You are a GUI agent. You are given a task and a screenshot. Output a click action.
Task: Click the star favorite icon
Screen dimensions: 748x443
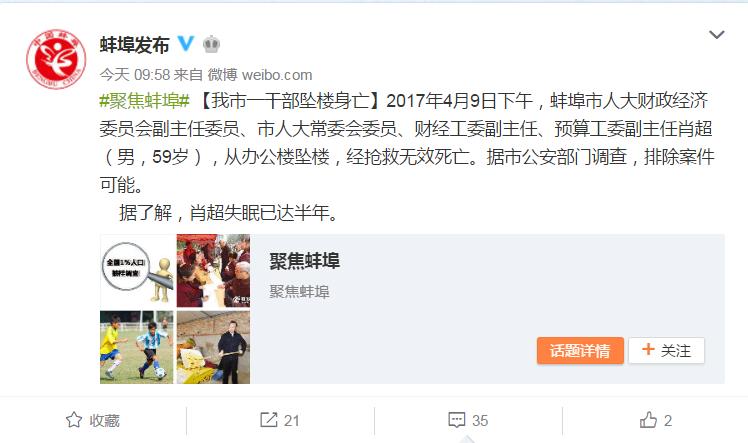click(x=74, y=420)
